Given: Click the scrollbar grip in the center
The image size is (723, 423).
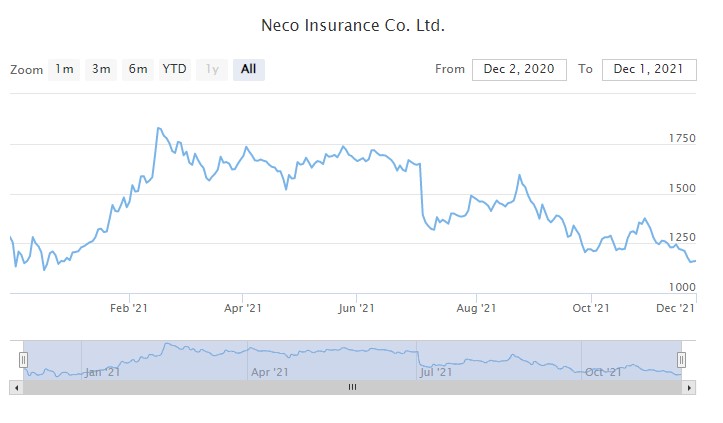Looking at the screenshot, I should [x=352, y=387].
